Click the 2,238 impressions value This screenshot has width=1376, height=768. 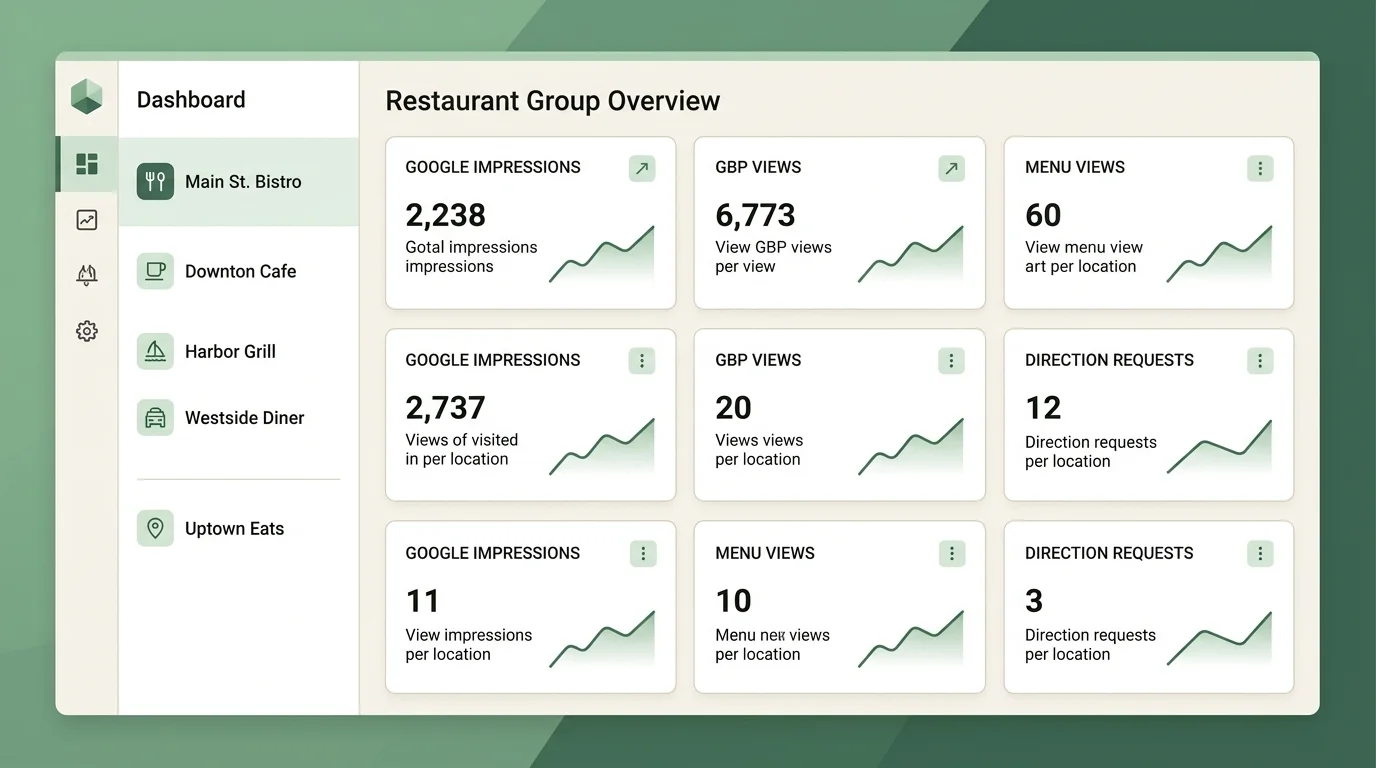(x=445, y=215)
